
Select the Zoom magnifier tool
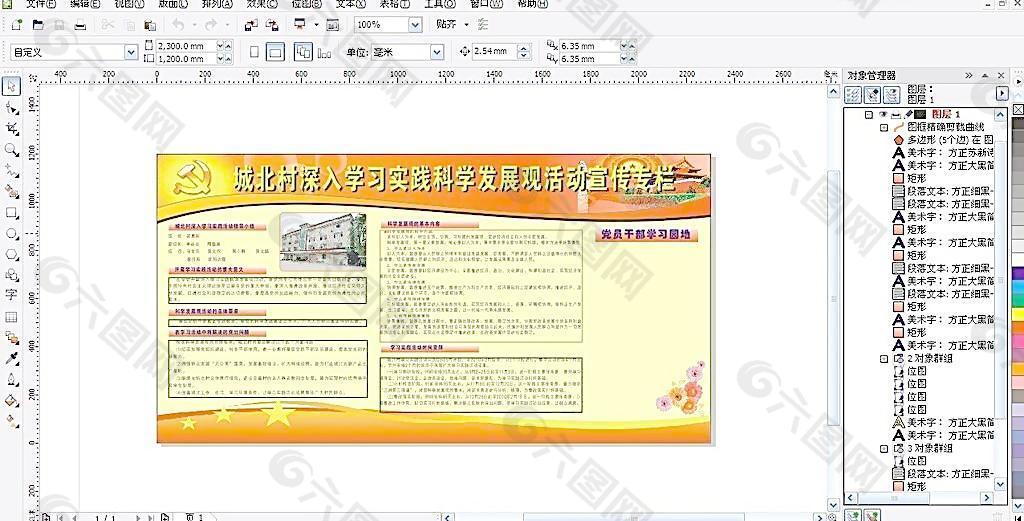[11, 149]
